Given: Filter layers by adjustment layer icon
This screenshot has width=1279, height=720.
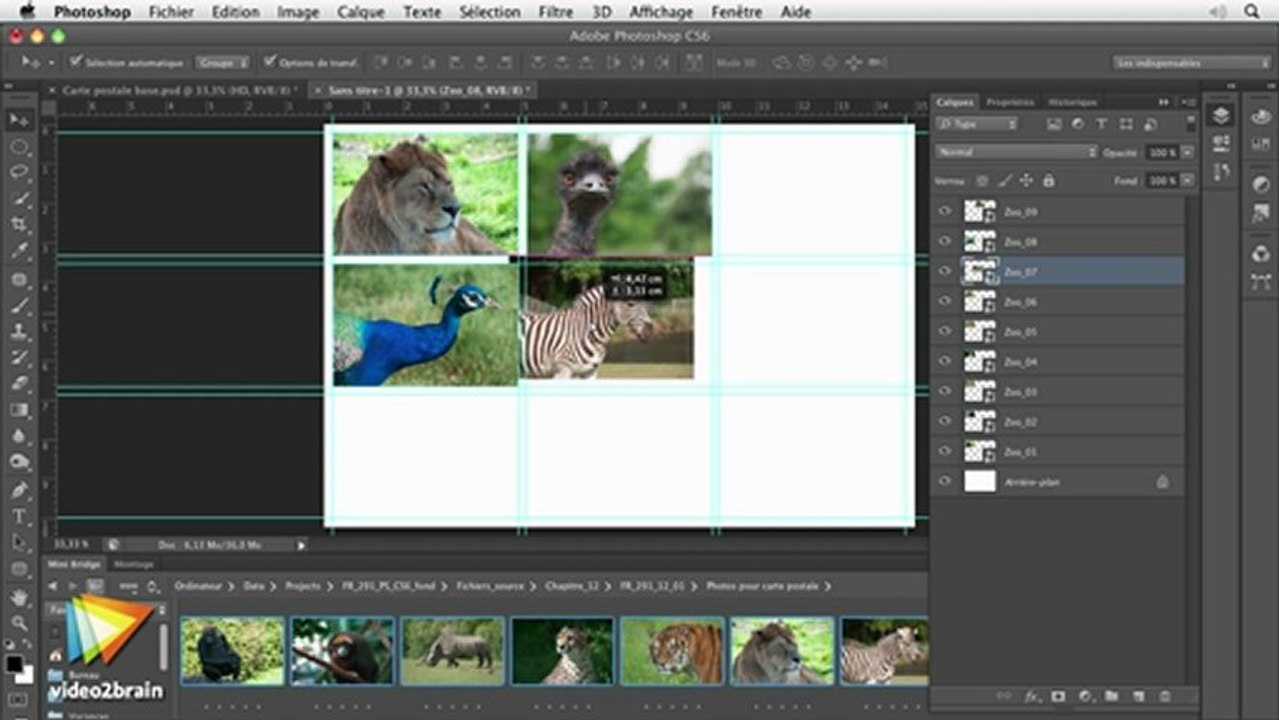Looking at the screenshot, I should point(1077,124).
